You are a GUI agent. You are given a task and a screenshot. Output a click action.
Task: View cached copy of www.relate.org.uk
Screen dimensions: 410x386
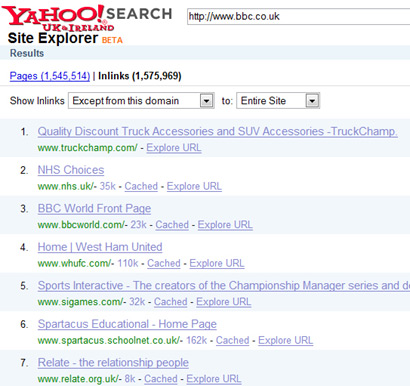tap(161, 379)
